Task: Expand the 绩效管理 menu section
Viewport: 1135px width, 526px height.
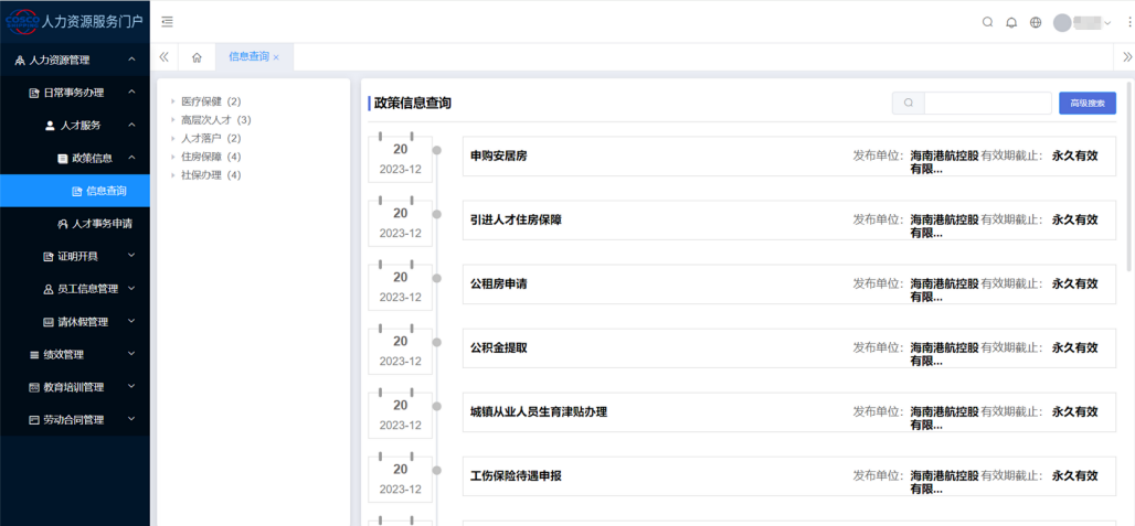Action: pos(75,354)
